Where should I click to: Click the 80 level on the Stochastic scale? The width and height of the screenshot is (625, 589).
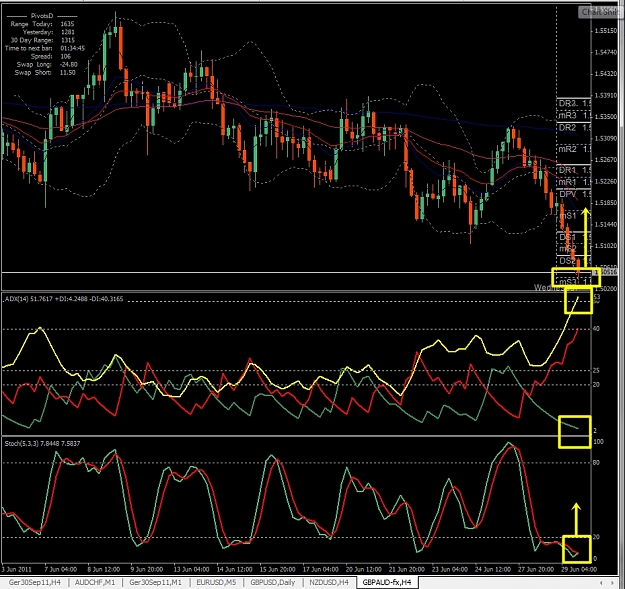596,463
